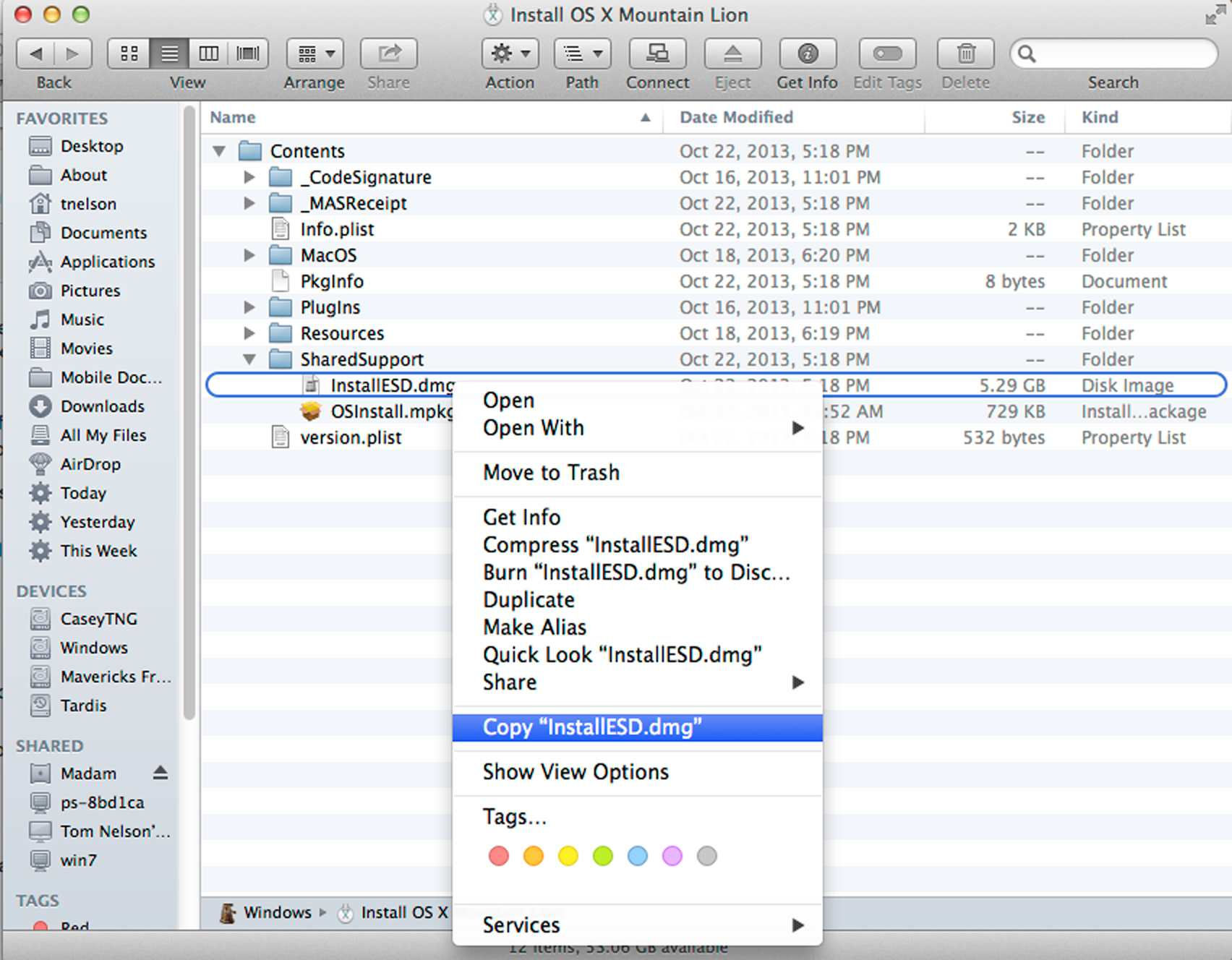Choose Duplicate in context menu
This screenshot has height=960, width=1232.
click(638, 600)
